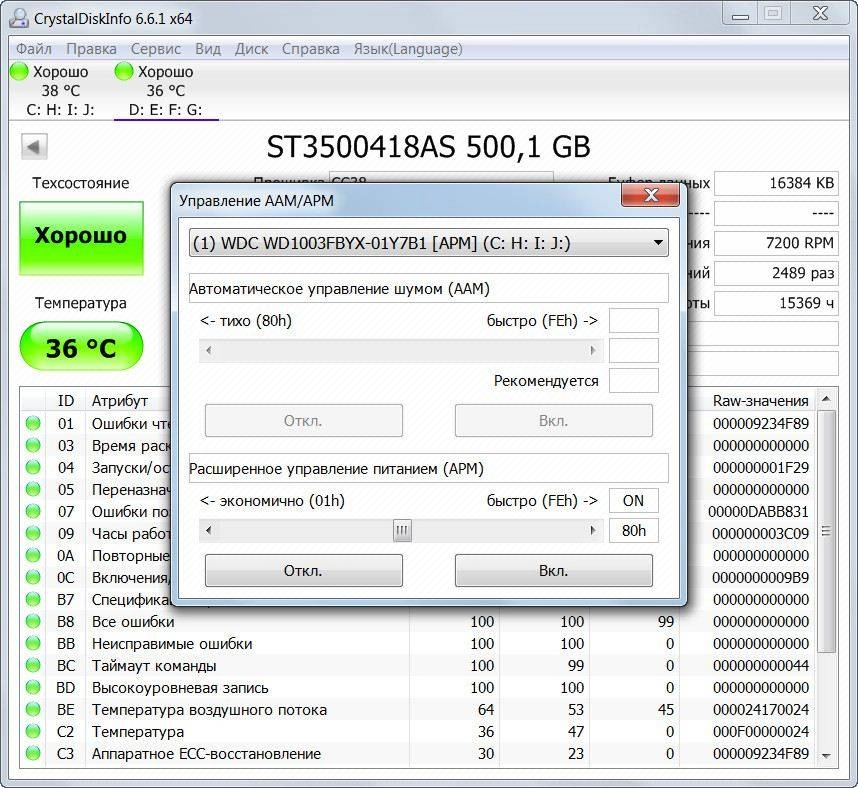Click the 7200 RPM rotation speed field
The width and height of the screenshot is (858, 788).
776,243
